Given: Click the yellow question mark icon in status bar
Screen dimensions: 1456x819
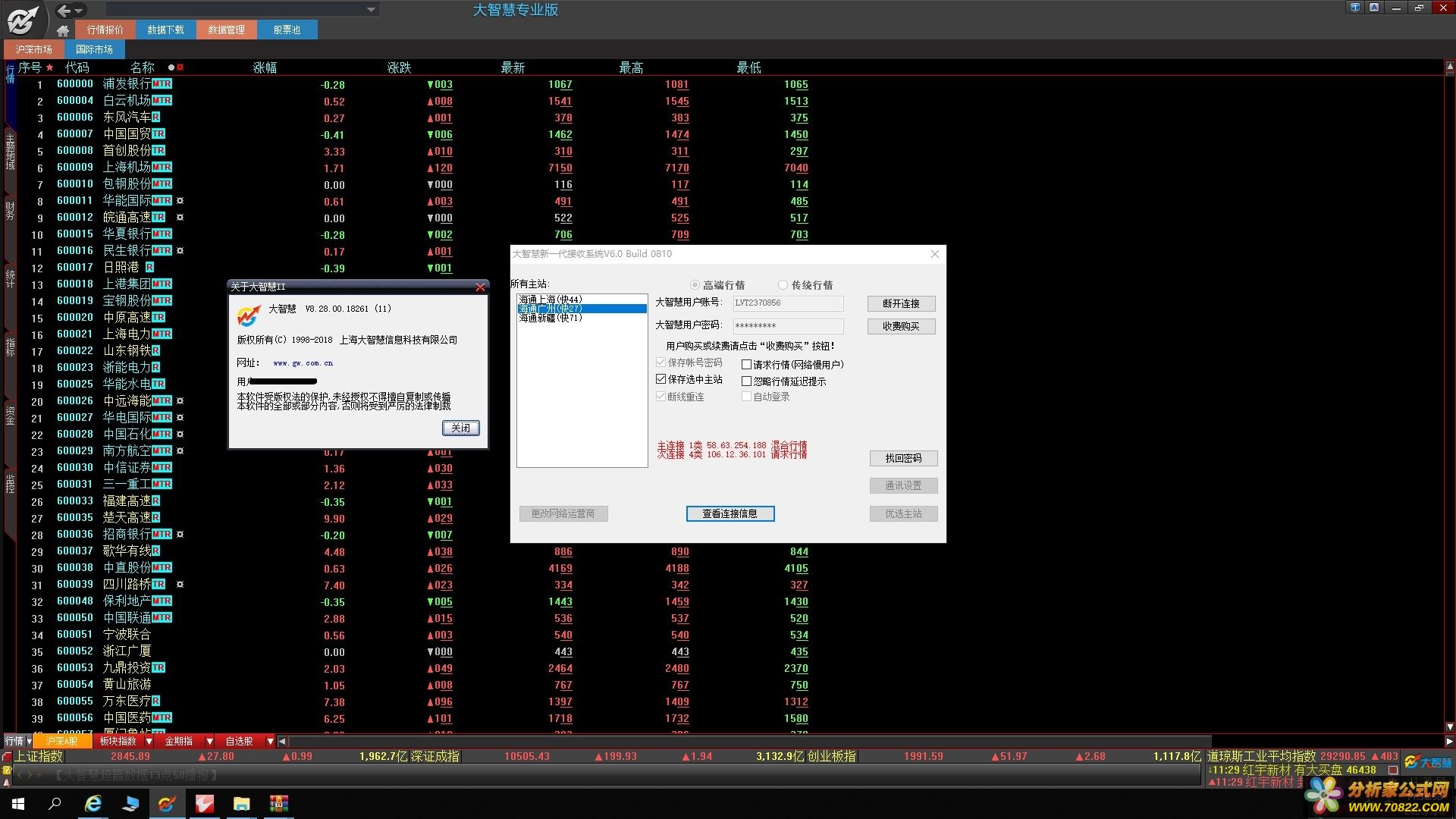Looking at the screenshot, I should click(x=7, y=770).
